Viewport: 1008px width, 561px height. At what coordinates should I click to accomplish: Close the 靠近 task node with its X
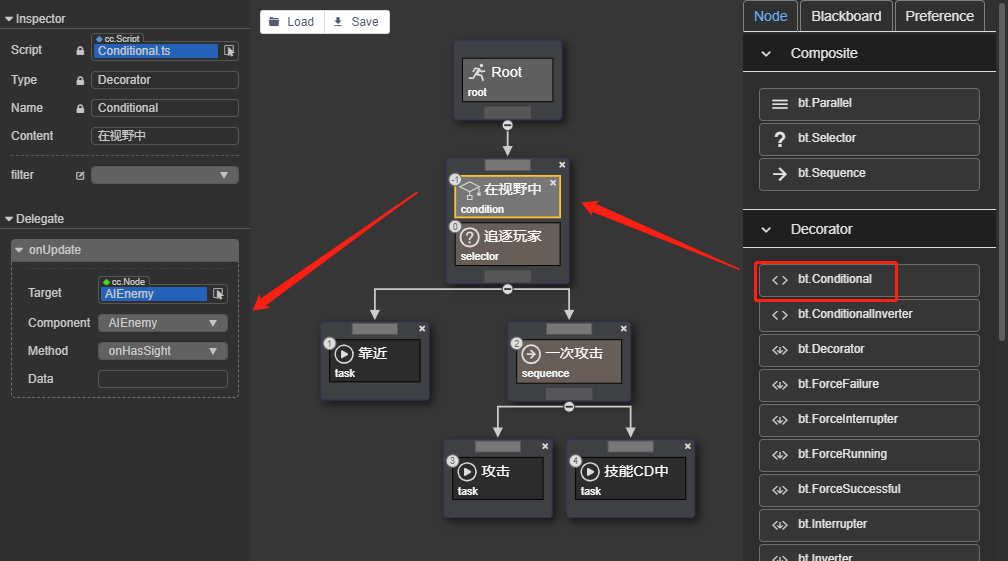422,328
